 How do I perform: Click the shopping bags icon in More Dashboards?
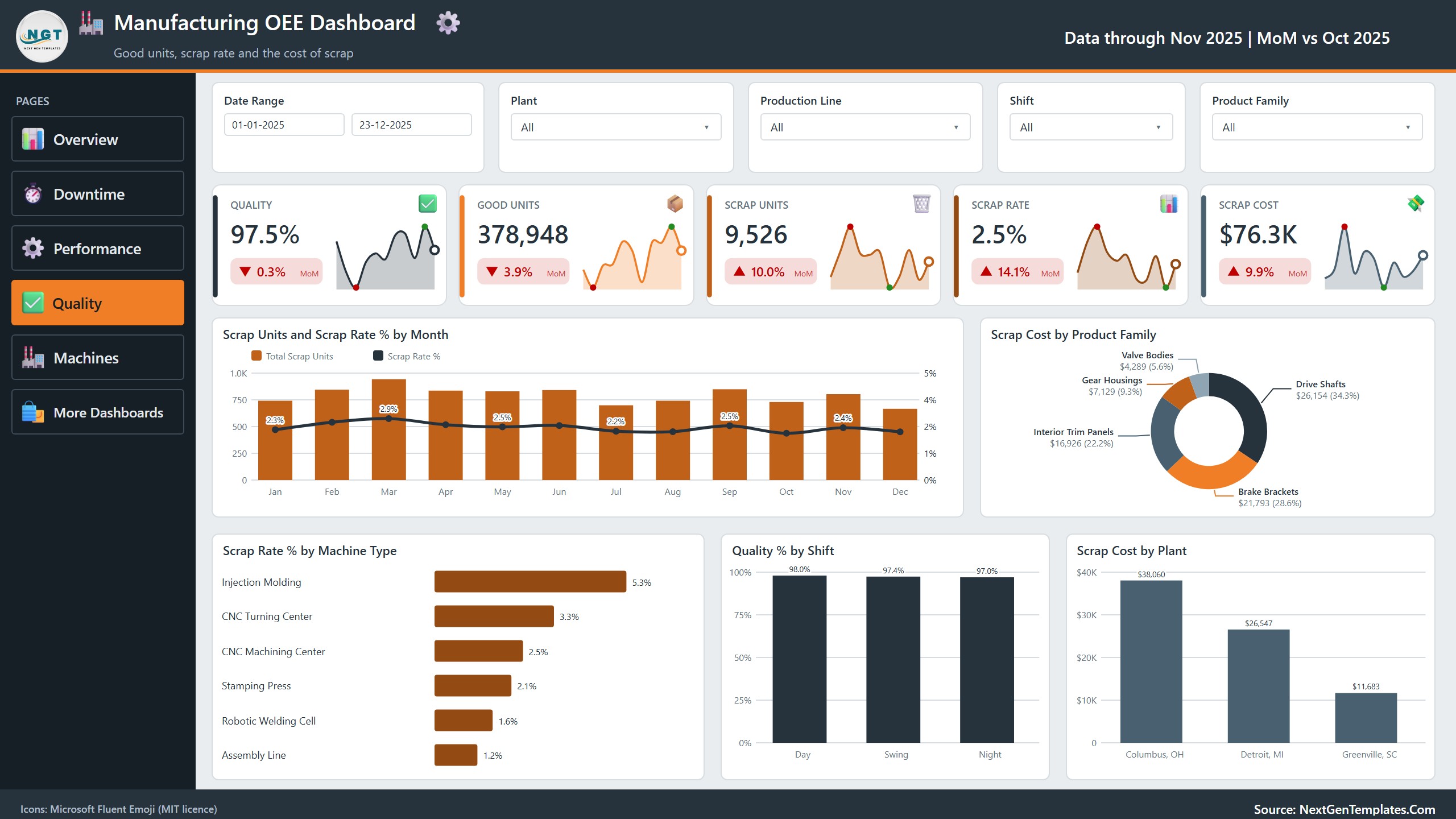point(33,412)
